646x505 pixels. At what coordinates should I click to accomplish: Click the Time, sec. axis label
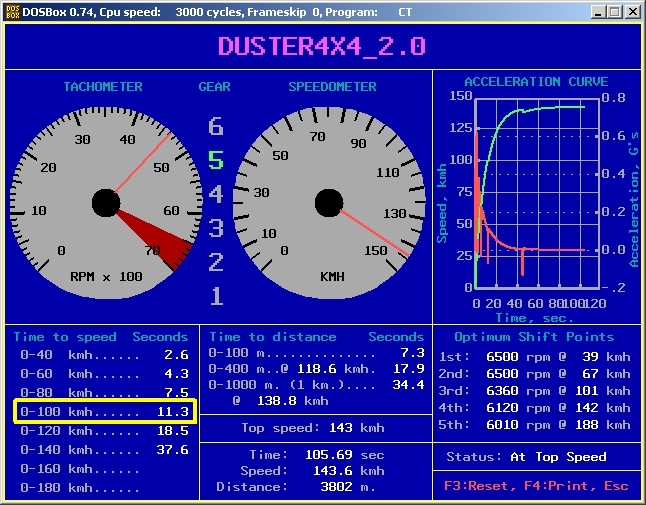tap(534, 318)
